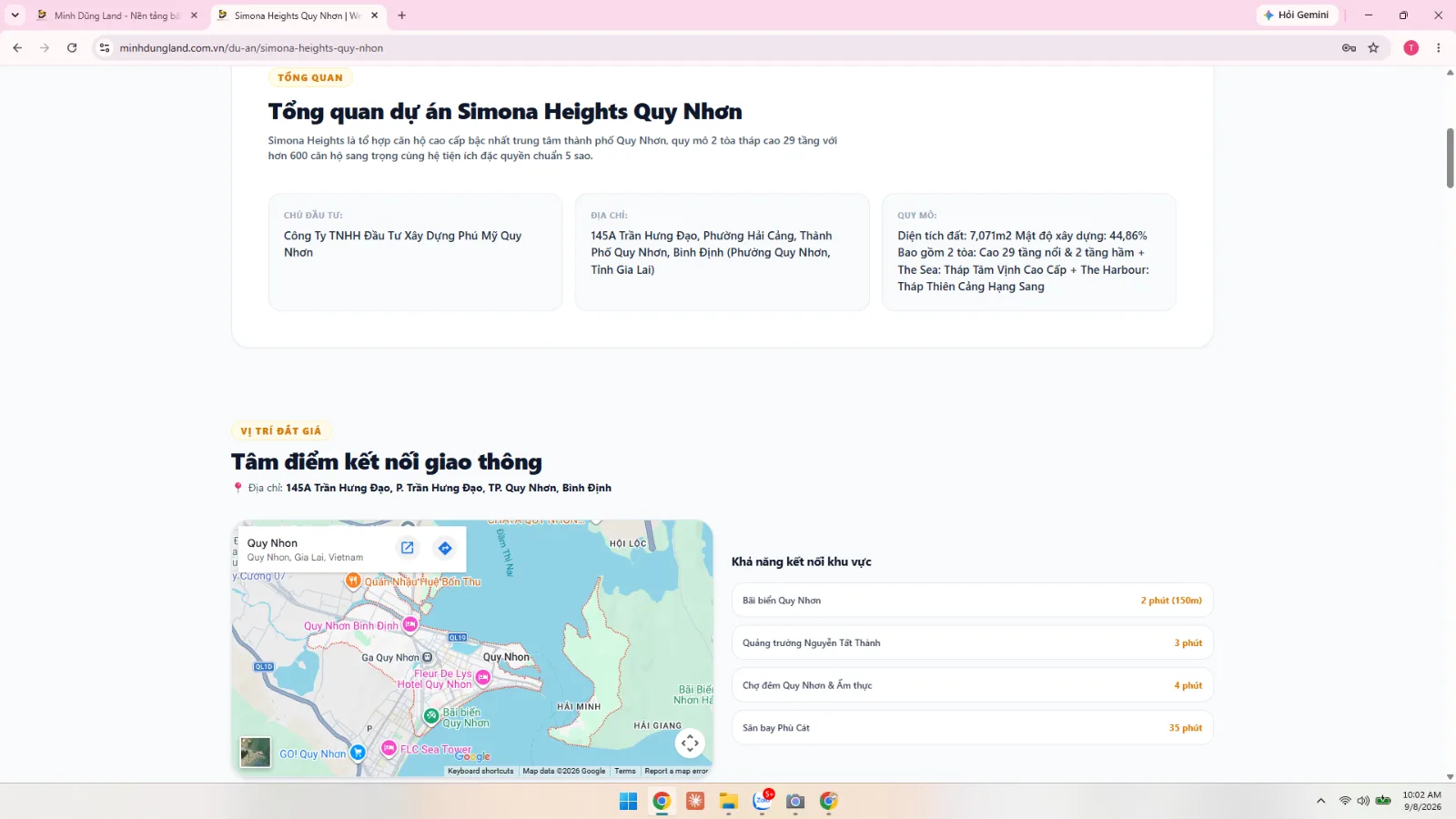1456x819 pixels.
Task: Open the map Terms link
Action: 625,771
